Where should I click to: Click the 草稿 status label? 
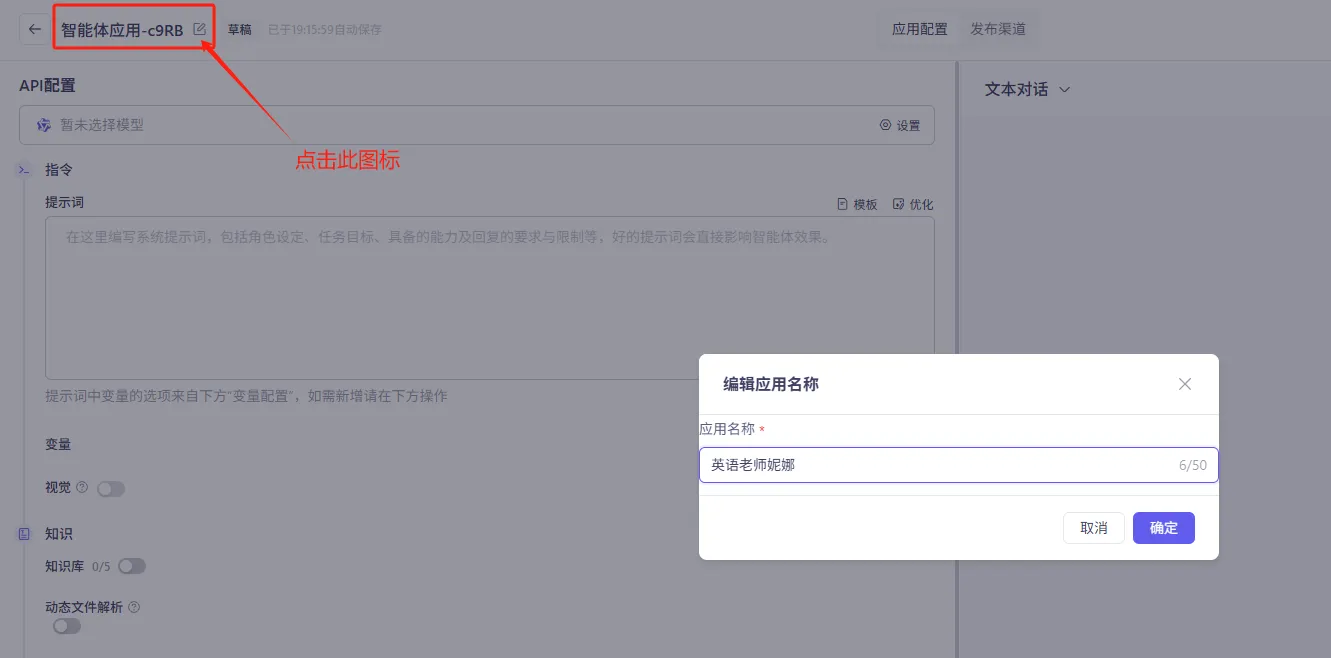coord(240,30)
